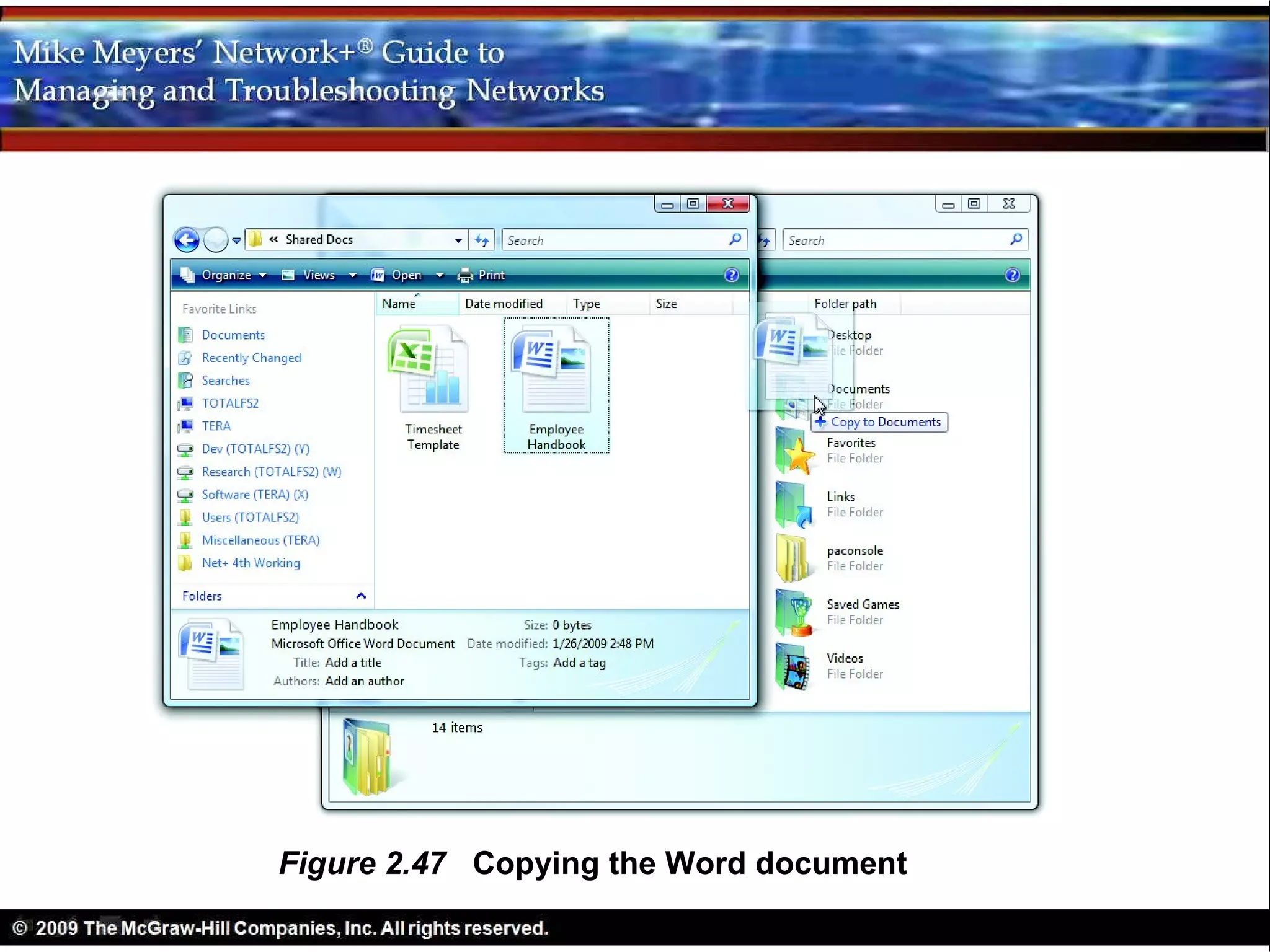Click the Videos folder film icon
The height and width of the screenshot is (952, 1270).
[x=794, y=667]
